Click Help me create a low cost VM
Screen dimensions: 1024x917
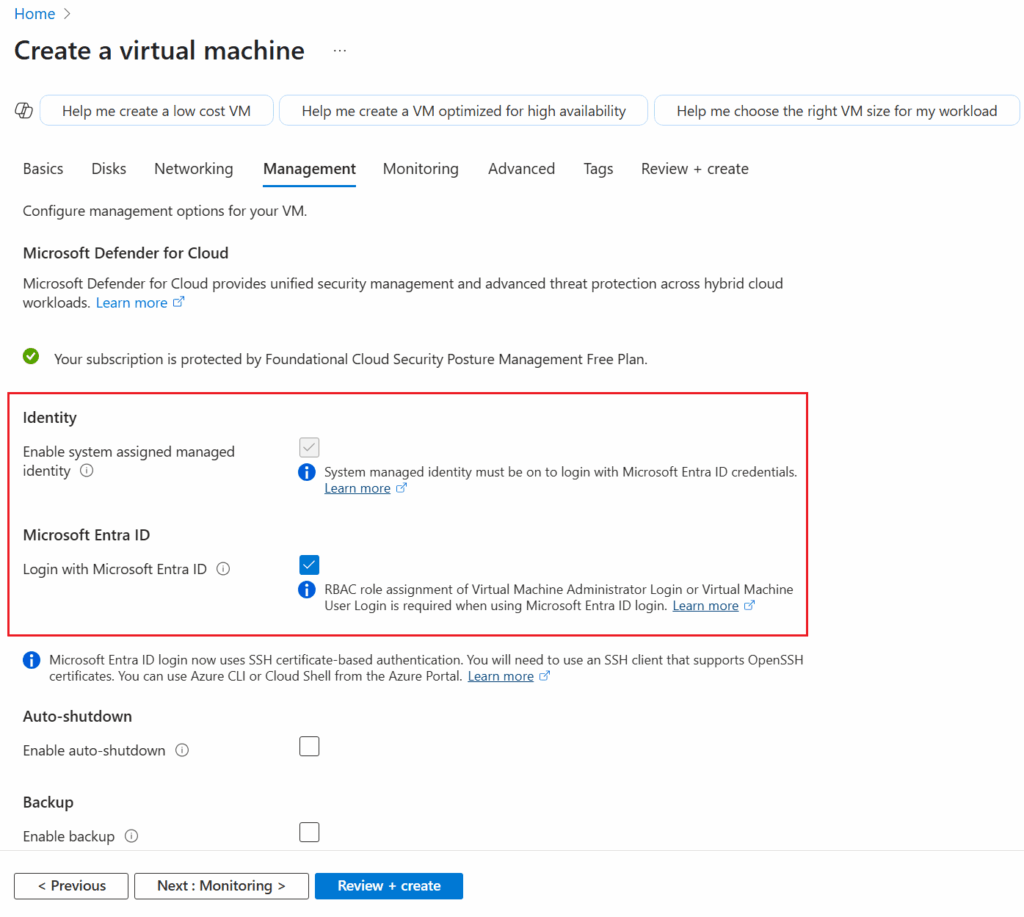[157, 110]
